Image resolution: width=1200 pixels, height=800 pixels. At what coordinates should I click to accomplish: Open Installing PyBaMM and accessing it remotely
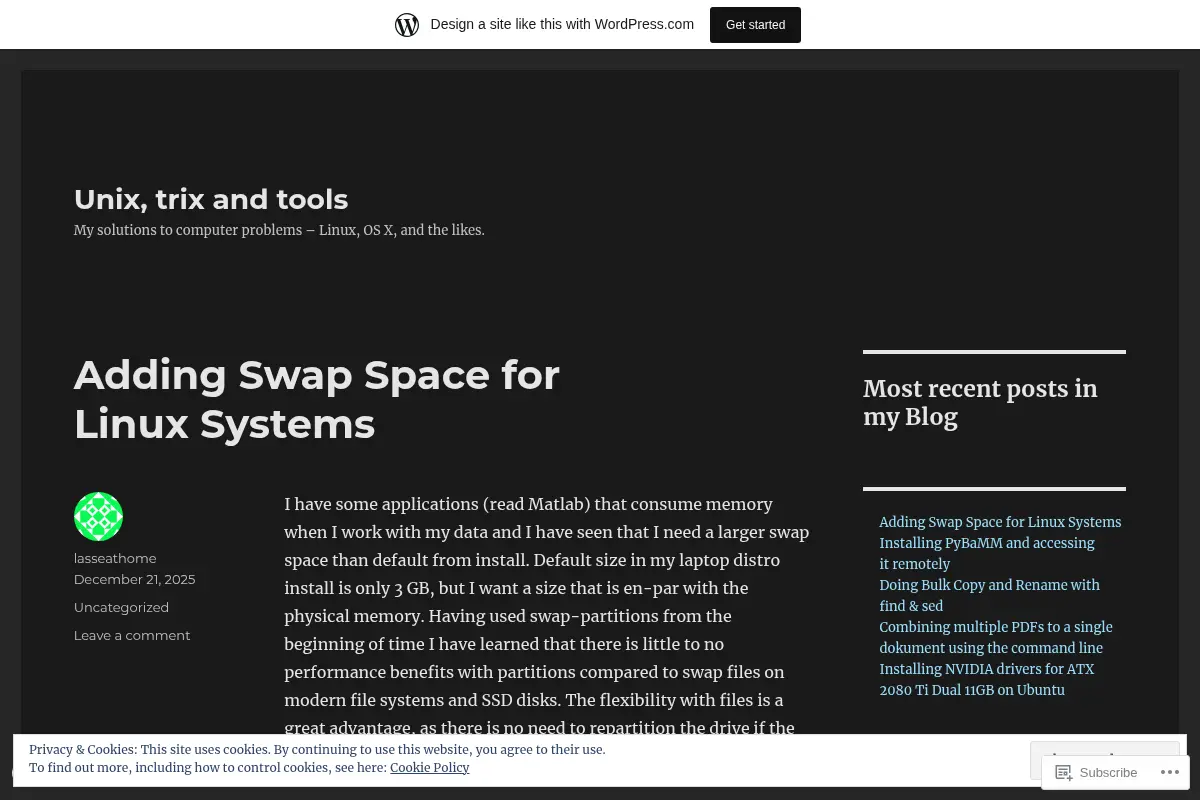987,553
